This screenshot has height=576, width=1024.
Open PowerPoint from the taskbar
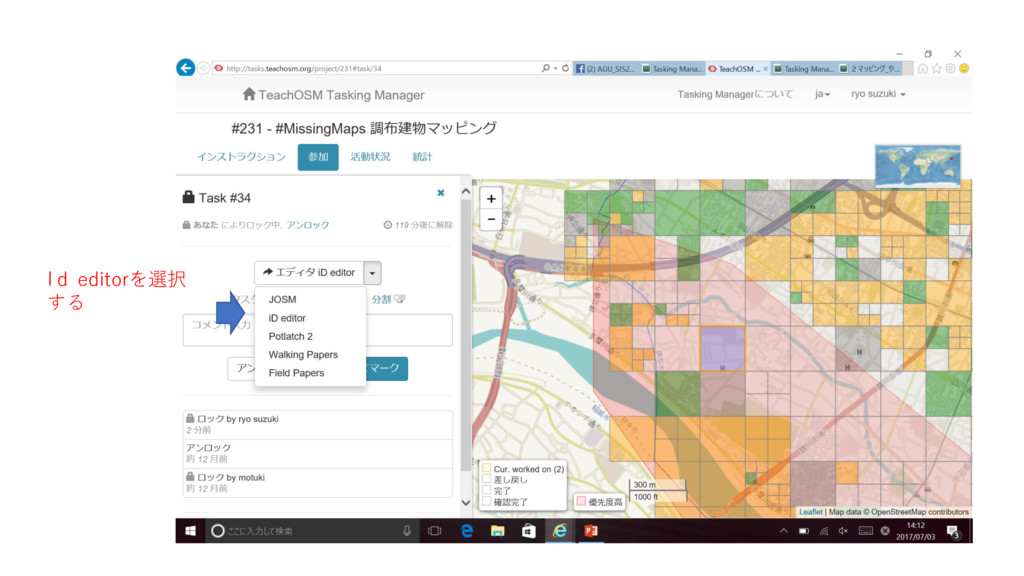(x=590, y=531)
